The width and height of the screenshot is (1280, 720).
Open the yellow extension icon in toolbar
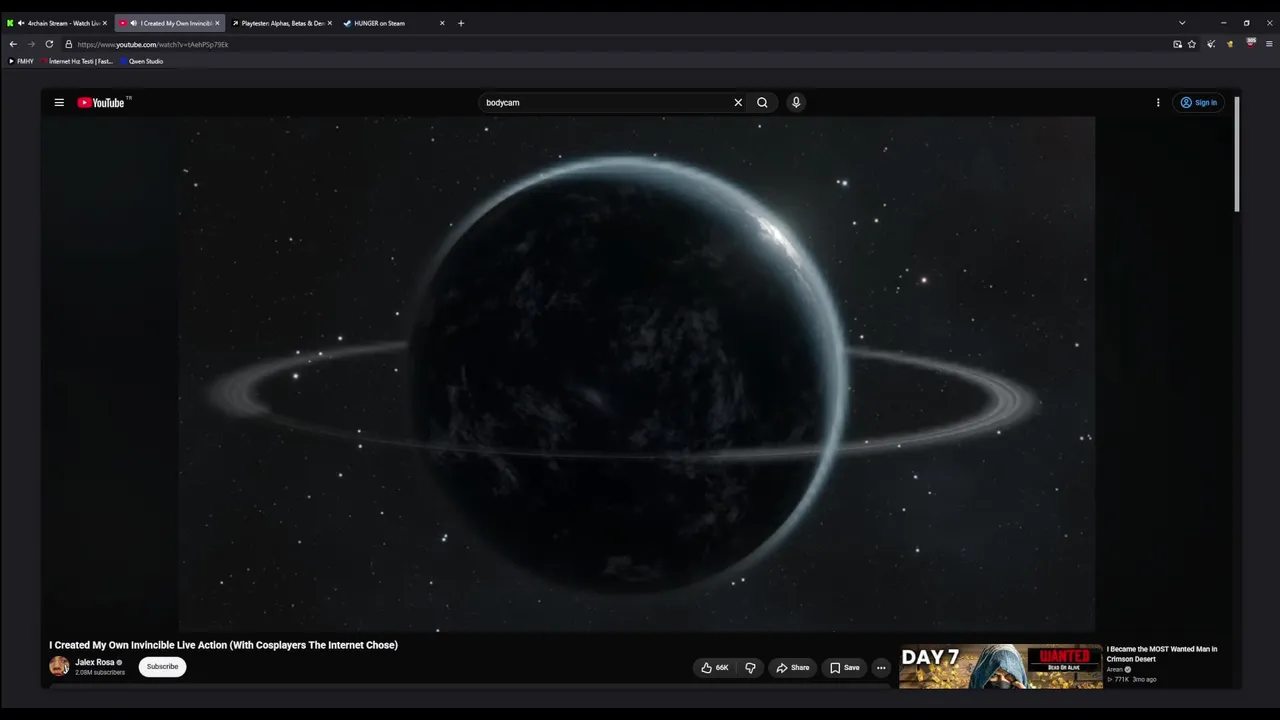point(1230,44)
